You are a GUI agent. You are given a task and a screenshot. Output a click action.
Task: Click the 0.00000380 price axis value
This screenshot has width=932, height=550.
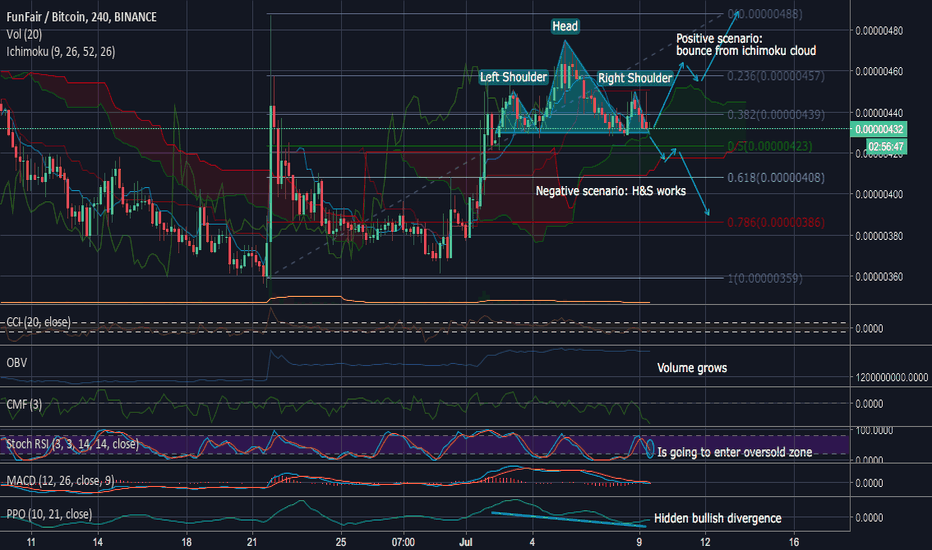(x=879, y=236)
